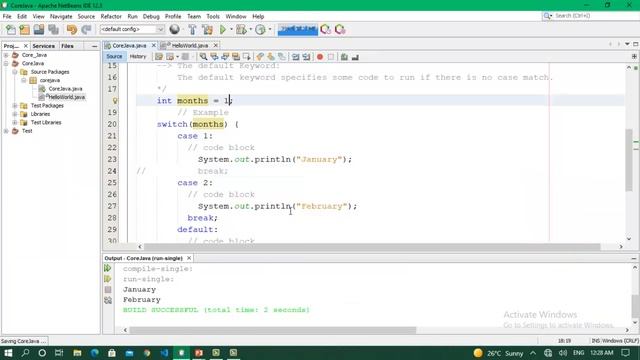
Task: Open the Navigate menu
Action: [61, 16]
